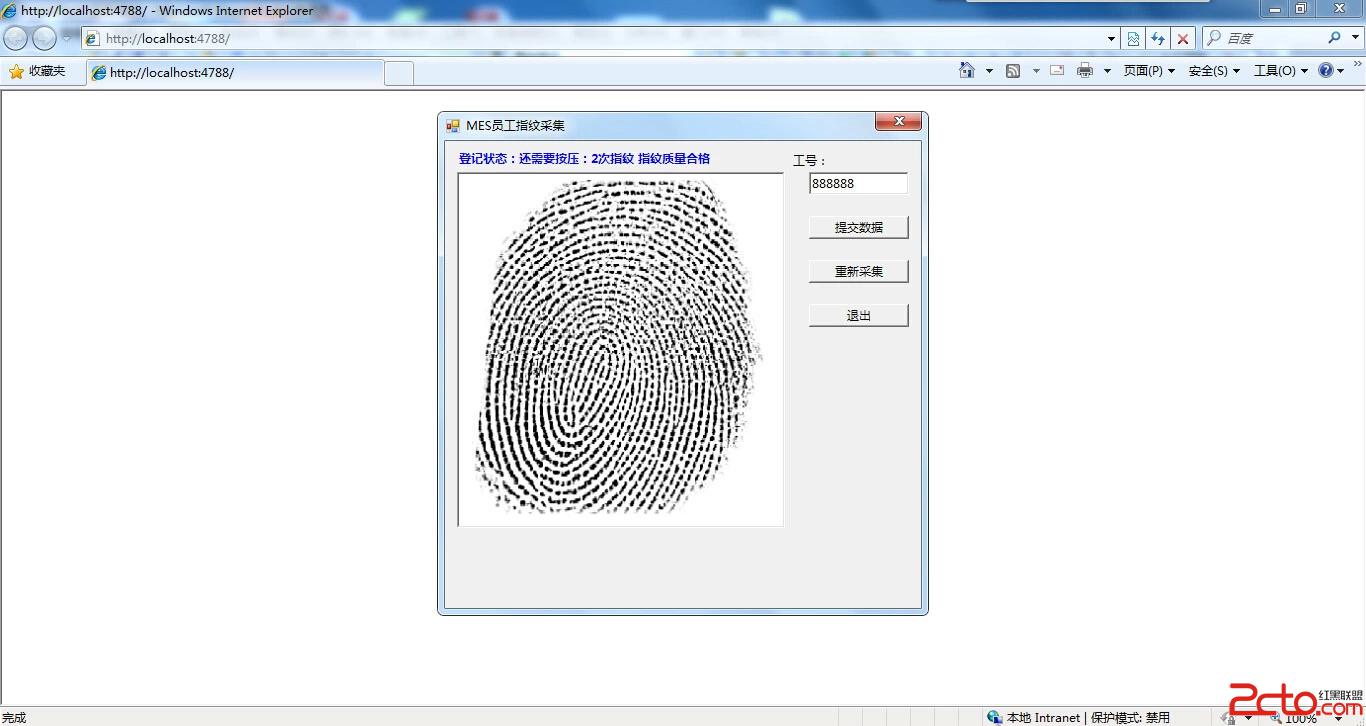Click the Read Mail envelope icon
1366x726 pixels.
point(1057,71)
